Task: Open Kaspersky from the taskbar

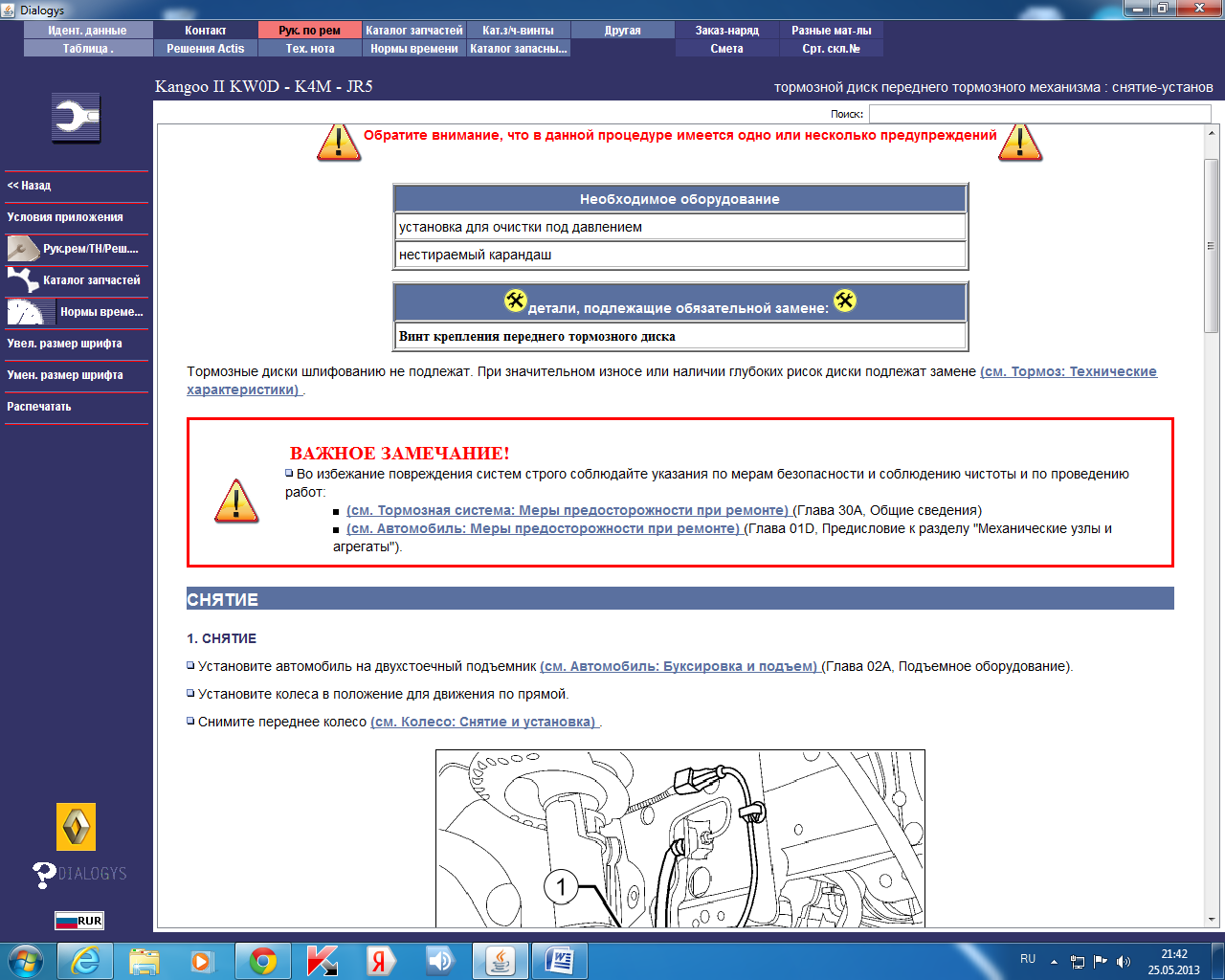Action: coord(322,961)
